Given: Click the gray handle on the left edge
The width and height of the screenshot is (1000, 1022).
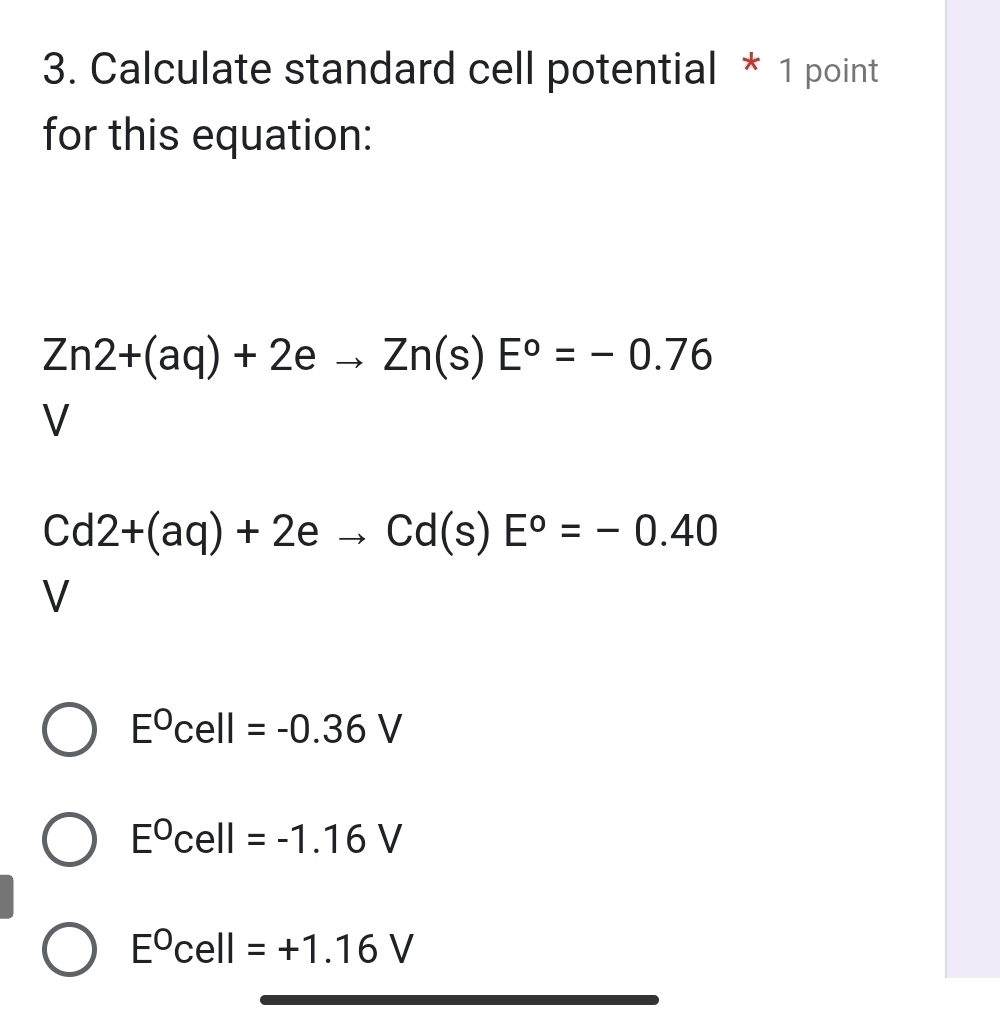Looking at the screenshot, I should pos(6,896).
